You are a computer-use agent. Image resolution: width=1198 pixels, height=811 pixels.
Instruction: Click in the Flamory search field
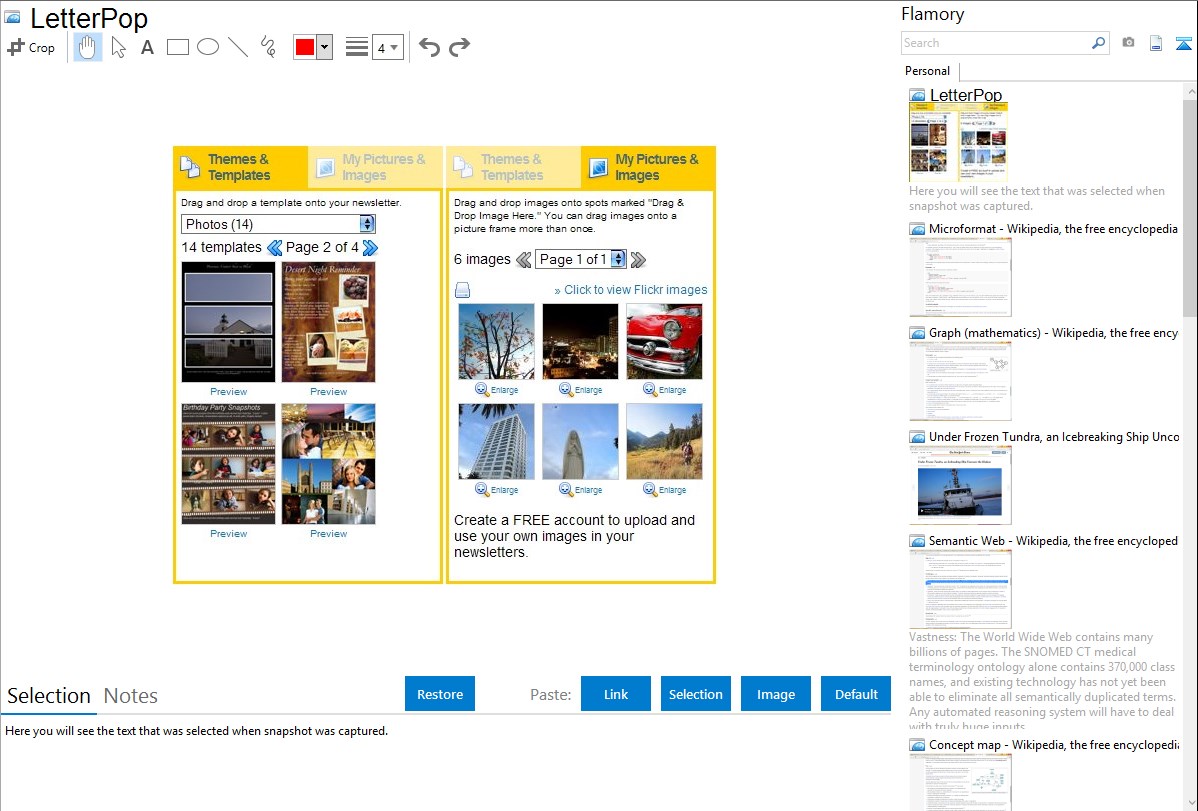point(995,43)
